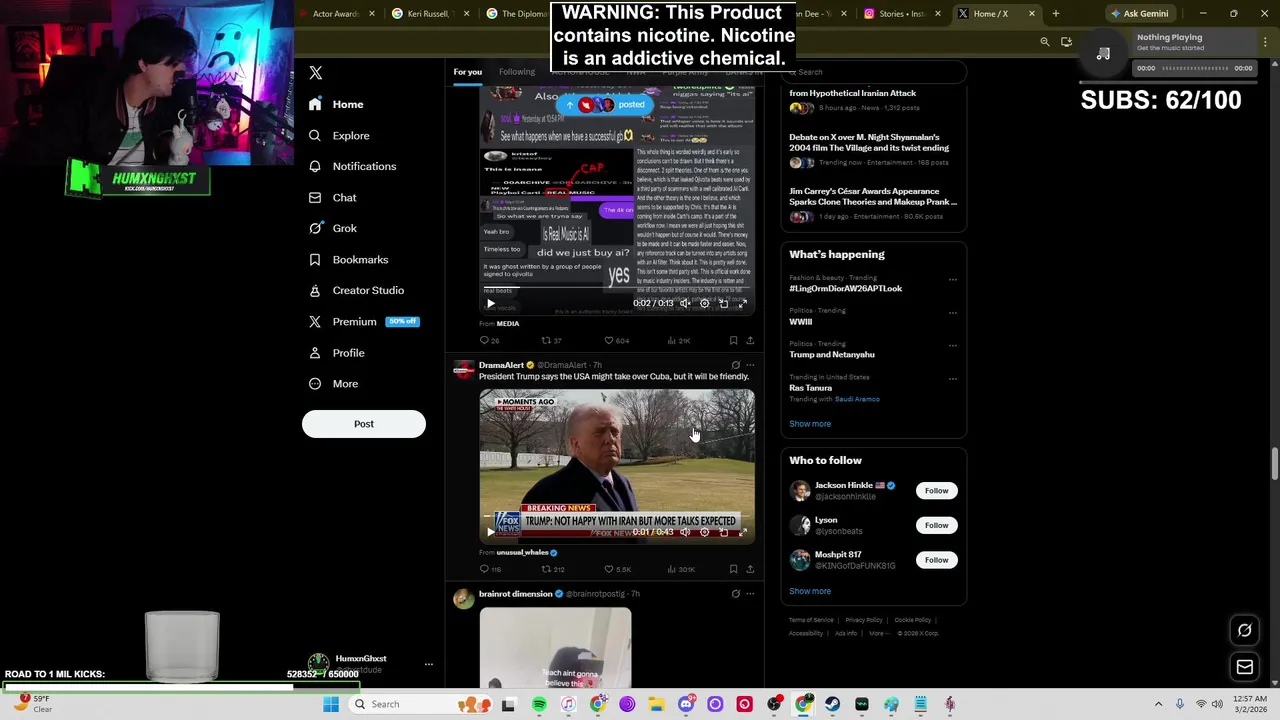Open the Privacy Policy footer link
Image resolution: width=1280 pixels, height=720 pixels.
pyautogui.click(x=864, y=620)
